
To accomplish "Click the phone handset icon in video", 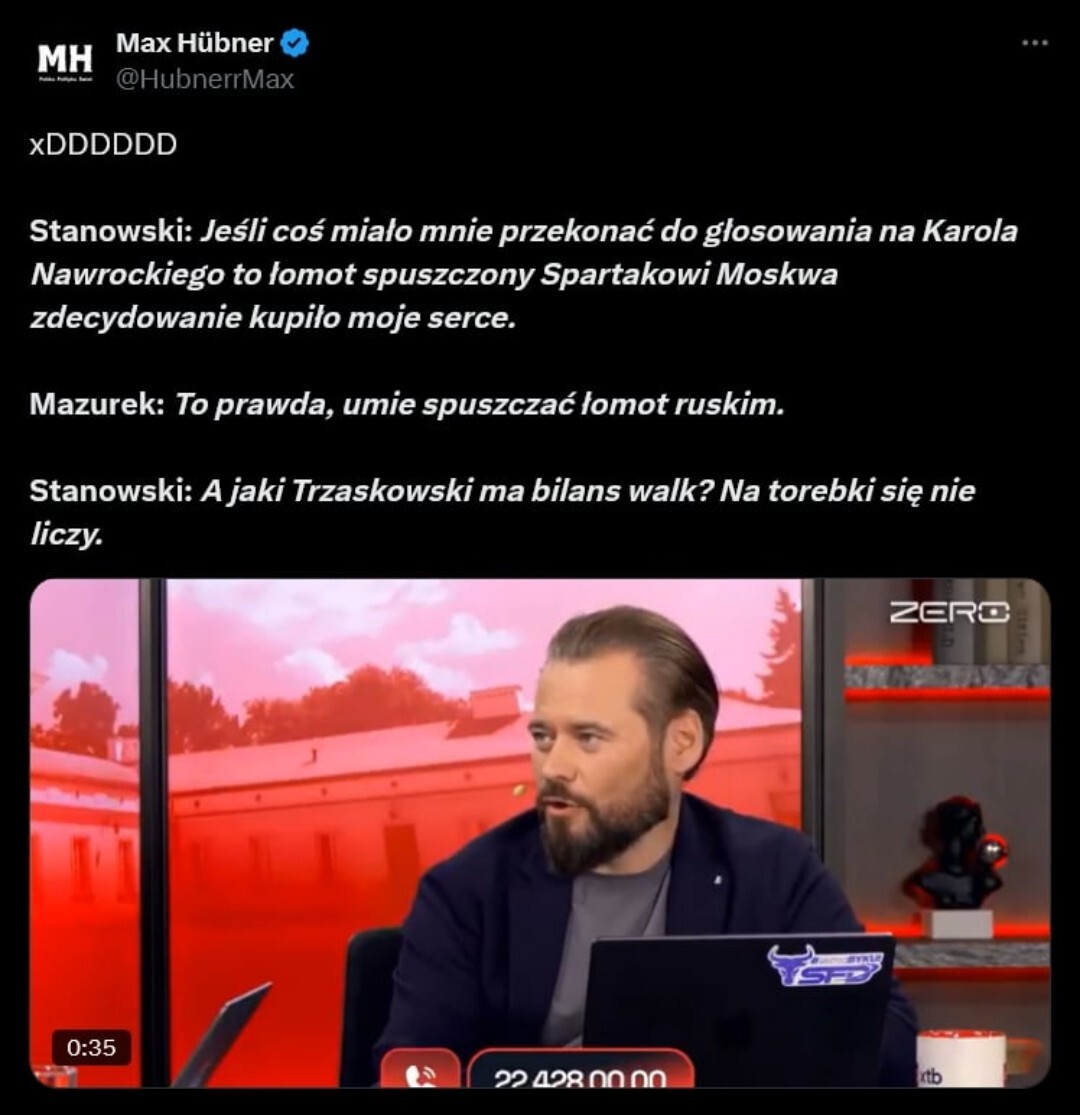I will coord(421,1072).
